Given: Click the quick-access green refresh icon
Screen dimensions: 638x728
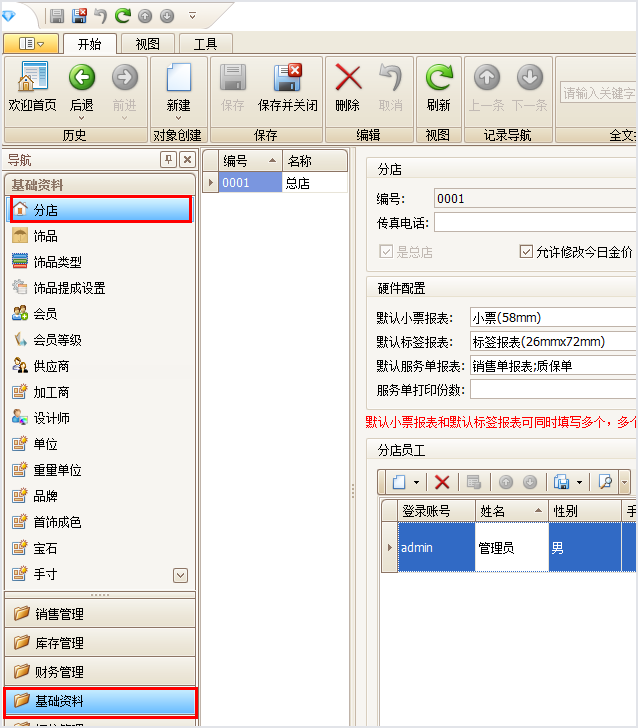Looking at the screenshot, I should coord(123,16).
